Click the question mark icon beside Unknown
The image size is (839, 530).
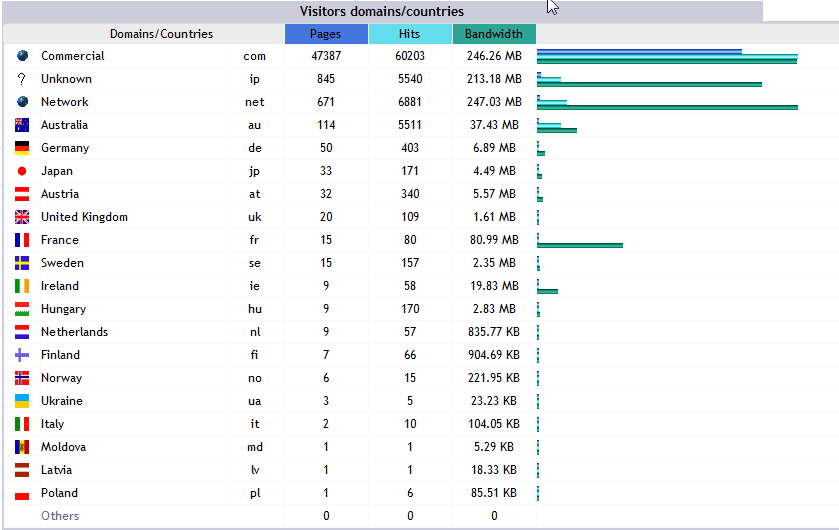(21, 79)
